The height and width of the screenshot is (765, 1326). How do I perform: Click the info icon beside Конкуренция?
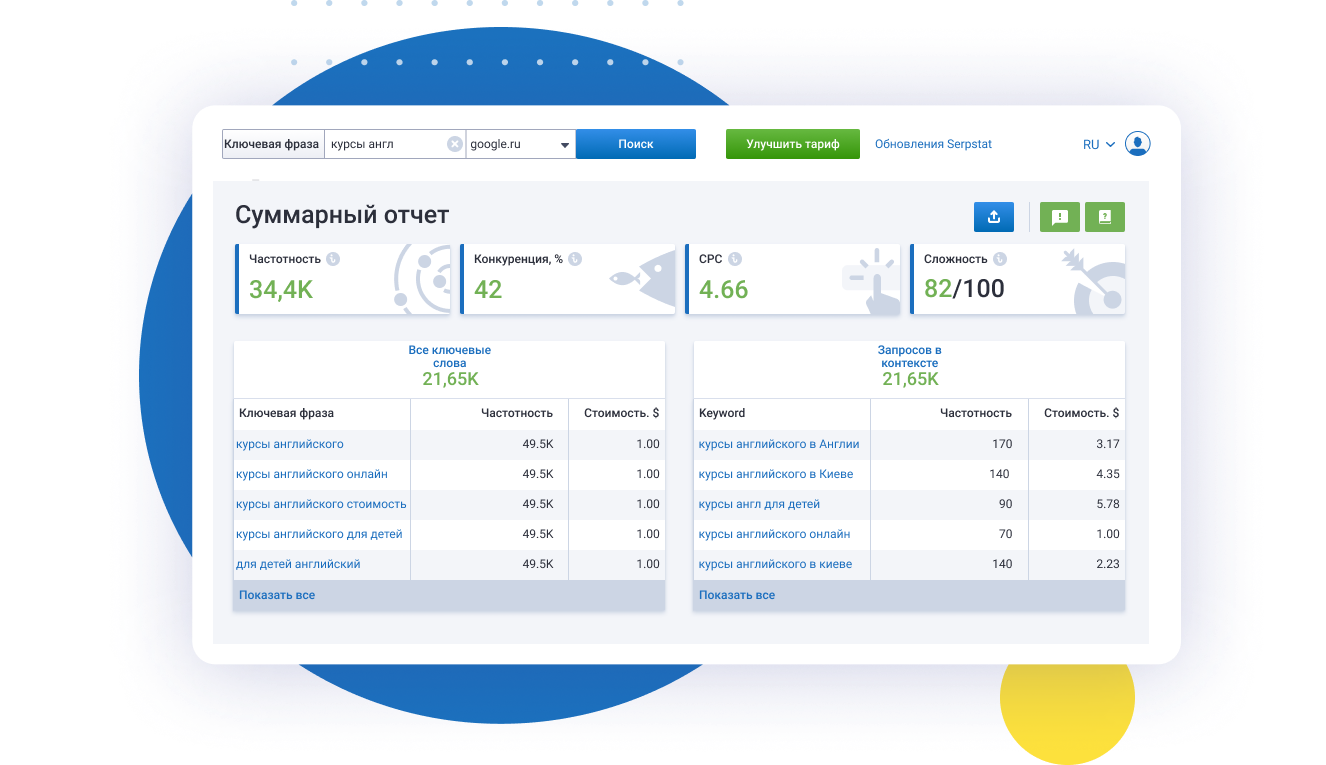573,258
